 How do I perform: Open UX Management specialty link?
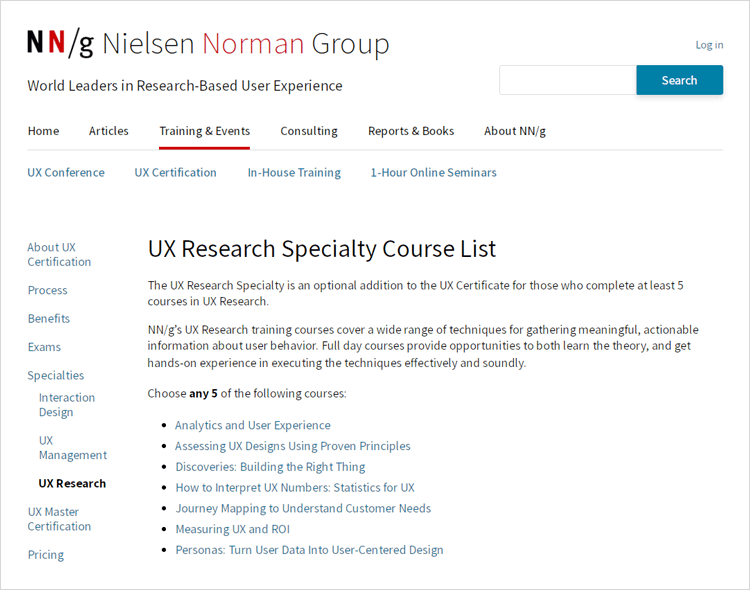[73, 447]
